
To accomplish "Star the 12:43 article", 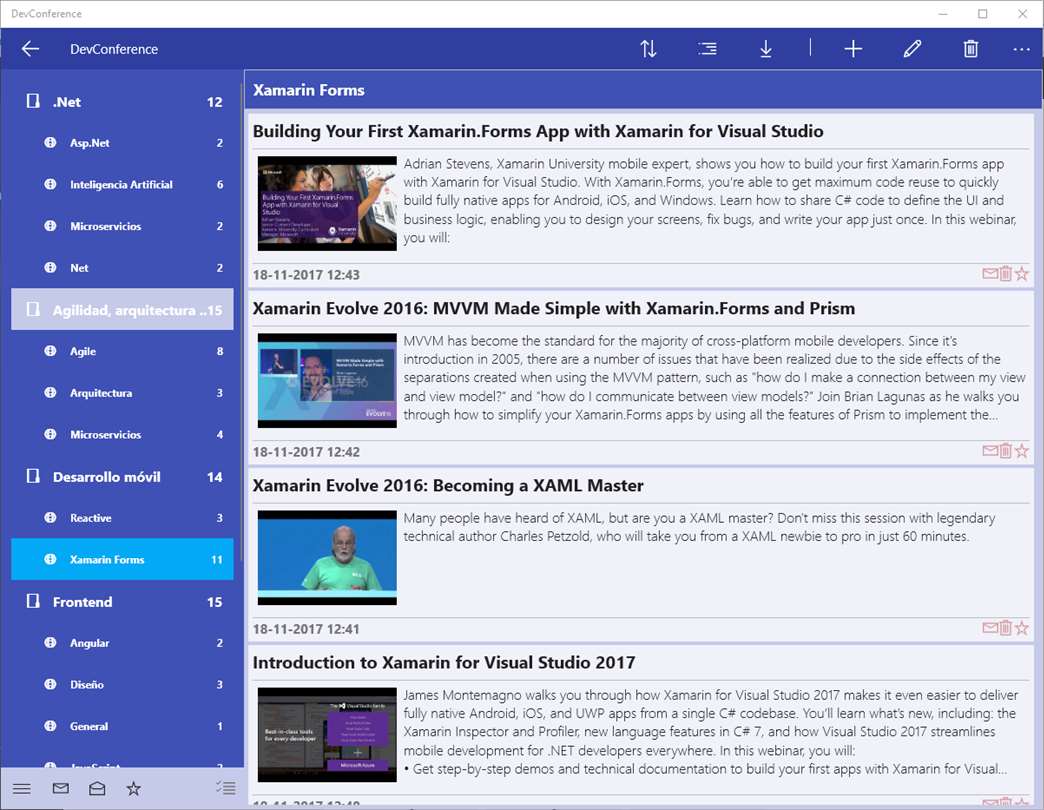I will point(1021,274).
